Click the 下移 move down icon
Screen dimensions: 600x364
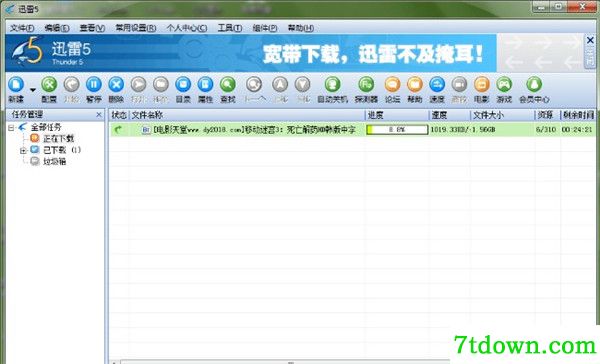(x=303, y=85)
